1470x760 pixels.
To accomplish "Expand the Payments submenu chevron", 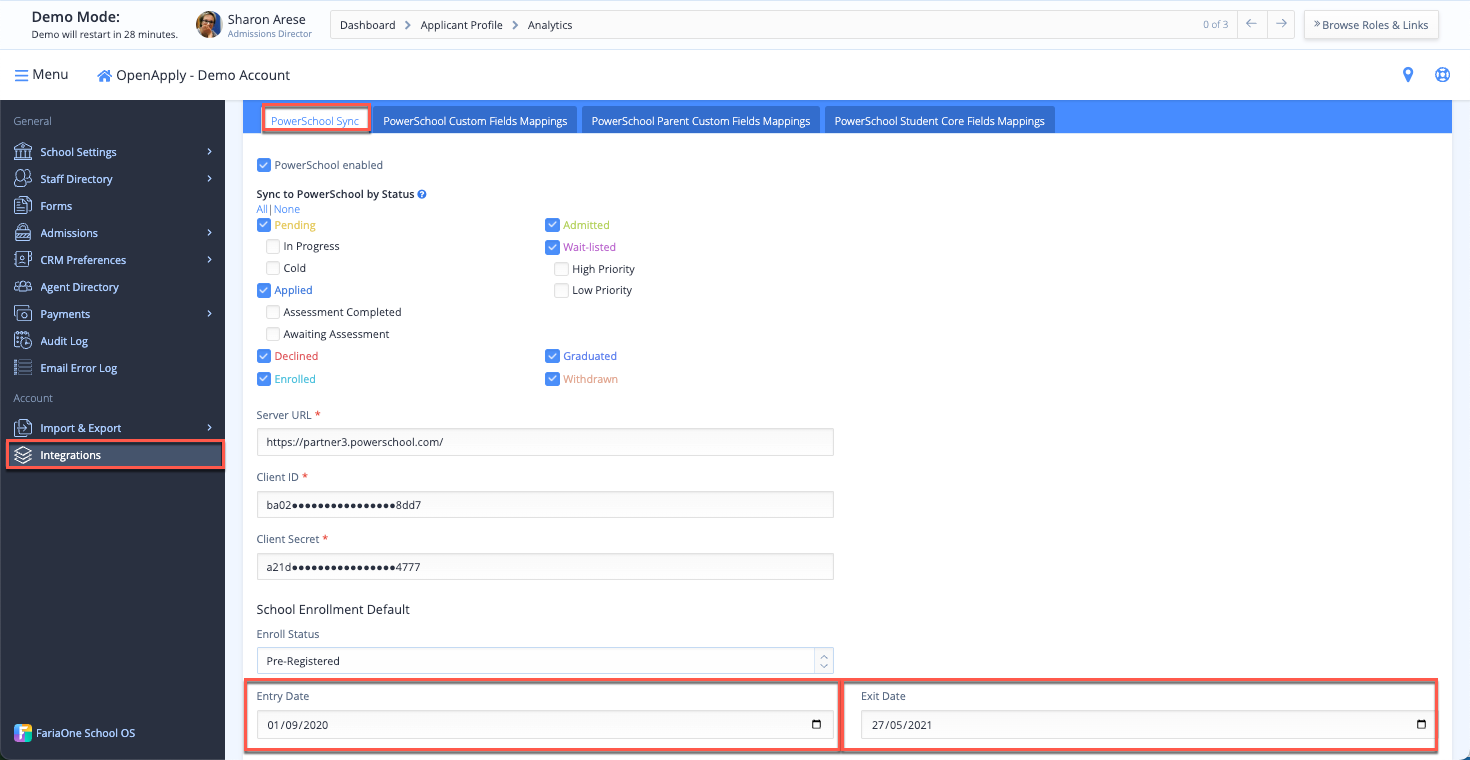I will (x=210, y=314).
